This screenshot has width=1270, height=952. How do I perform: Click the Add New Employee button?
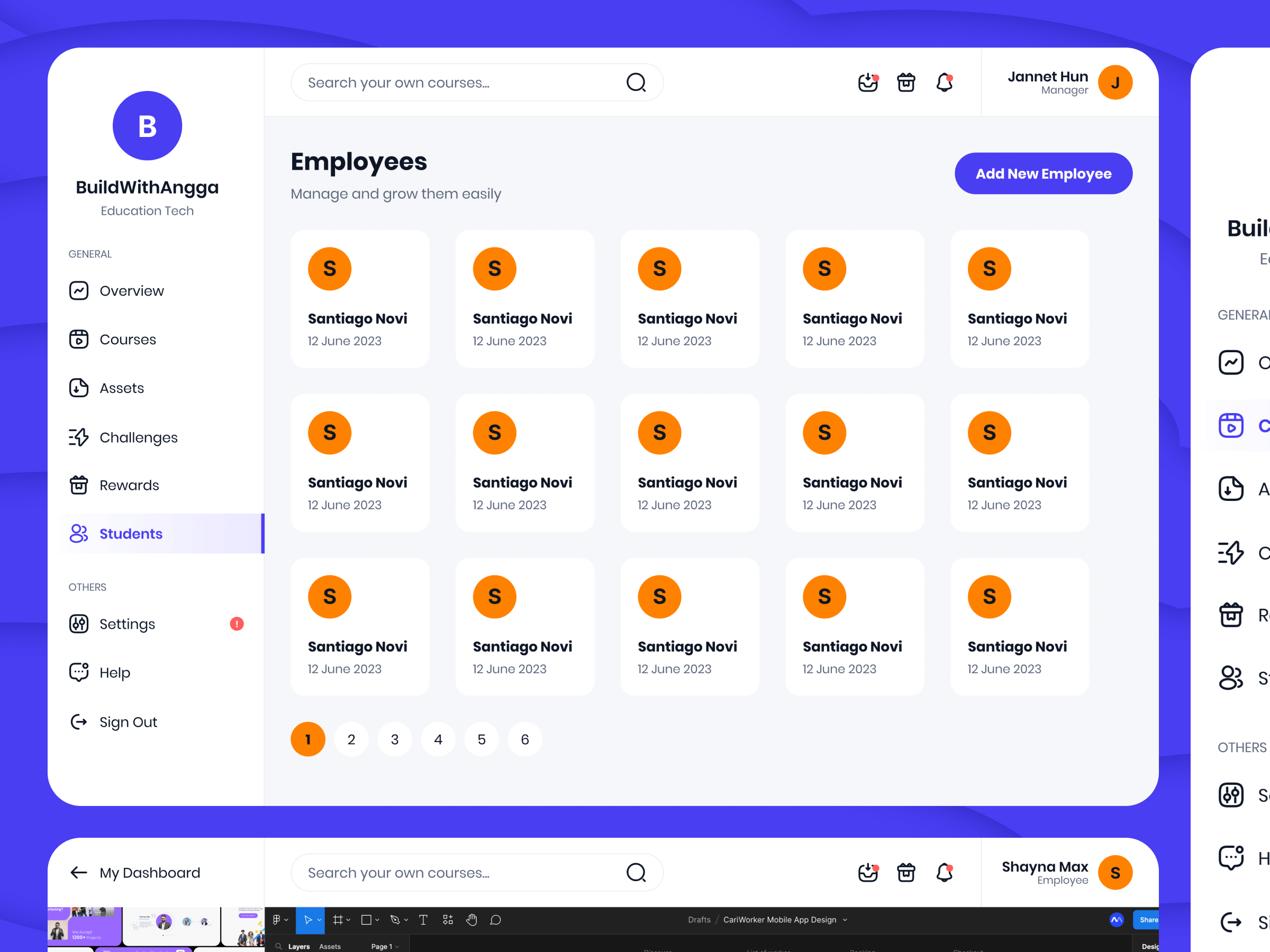click(x=1043, y=173)
